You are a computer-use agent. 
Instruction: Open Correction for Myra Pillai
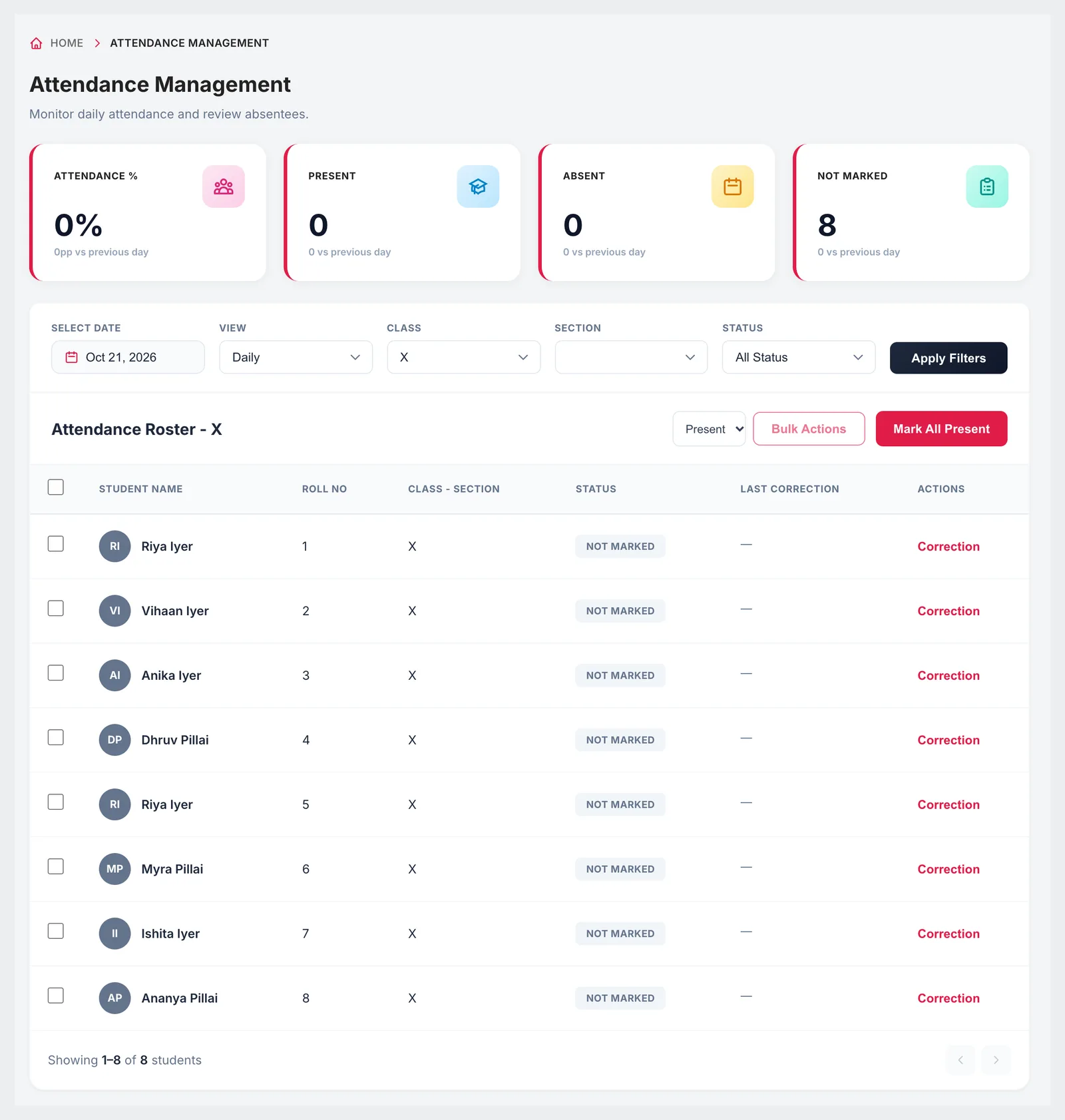(x=949, y=869)
